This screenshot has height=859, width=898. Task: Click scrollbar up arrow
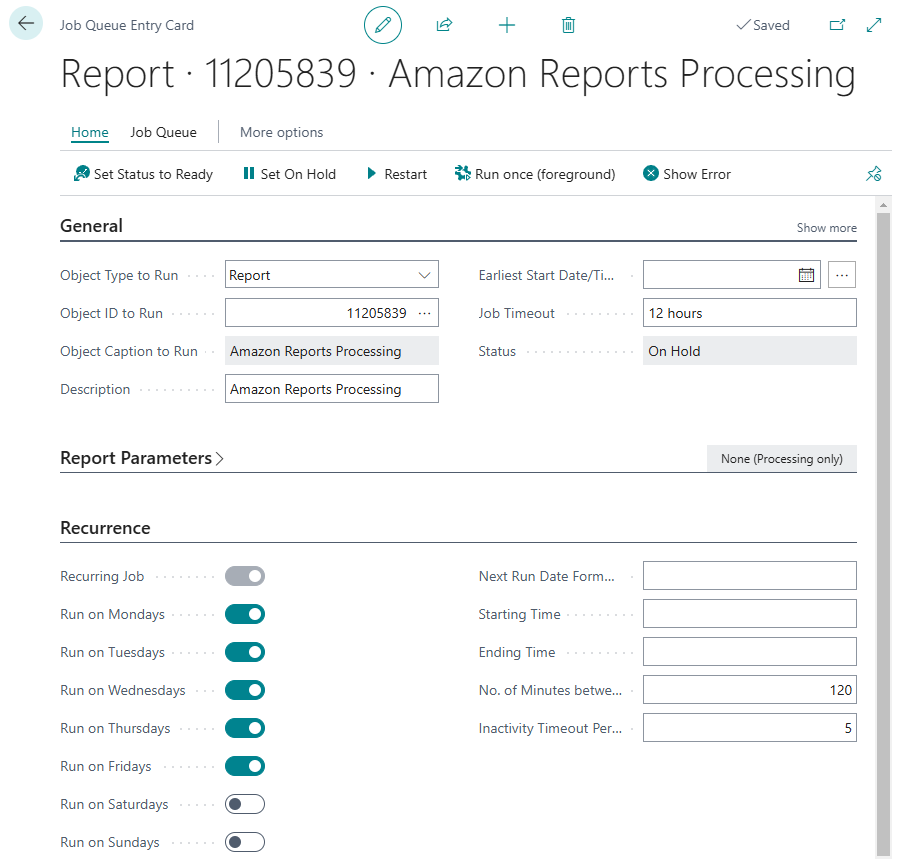pos(884,204)
